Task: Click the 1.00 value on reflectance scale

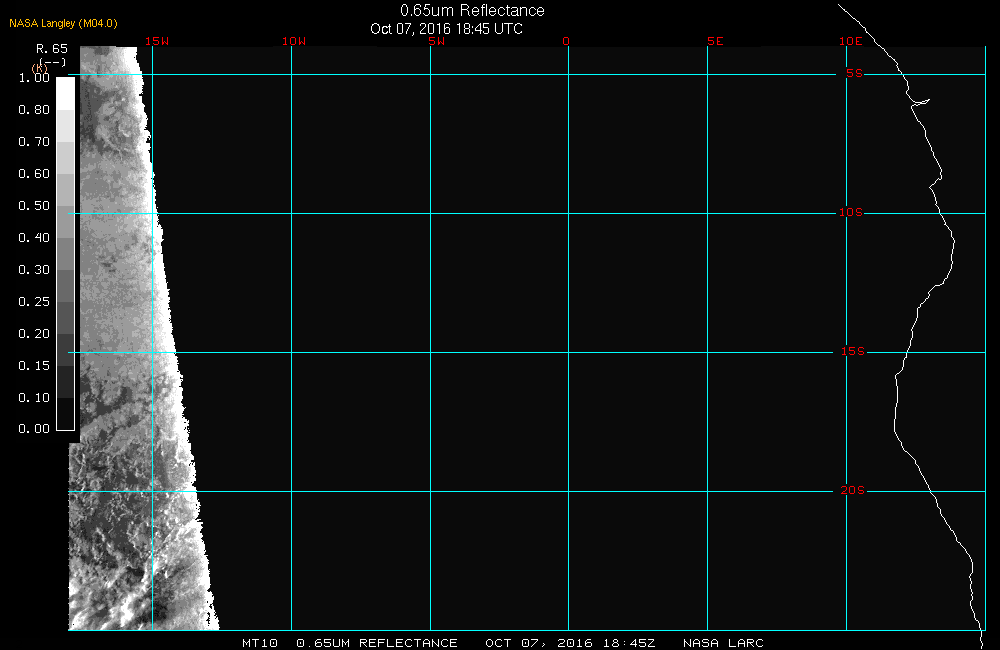Action: click(34, 78)
